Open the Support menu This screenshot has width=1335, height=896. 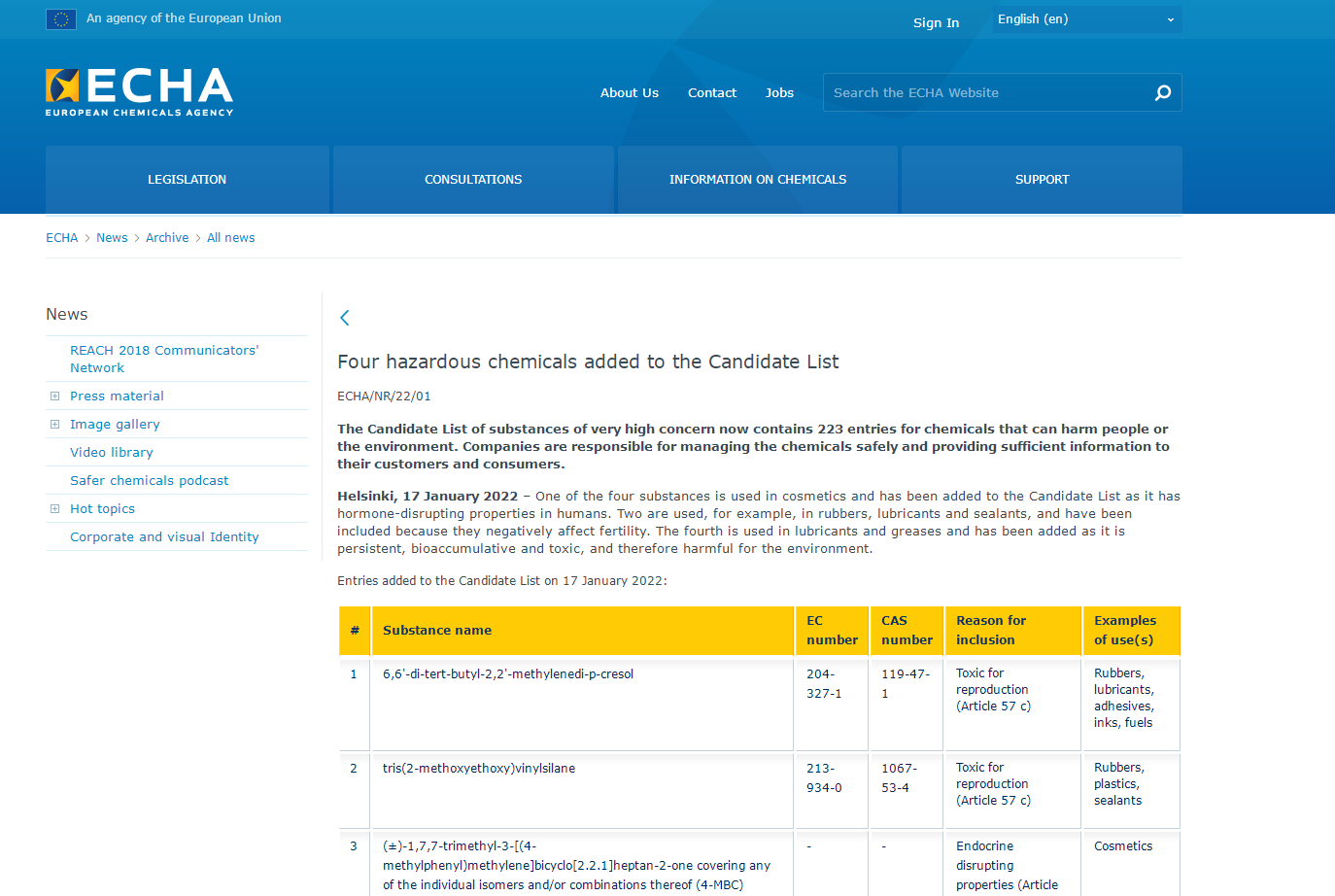pos(1042,180)
